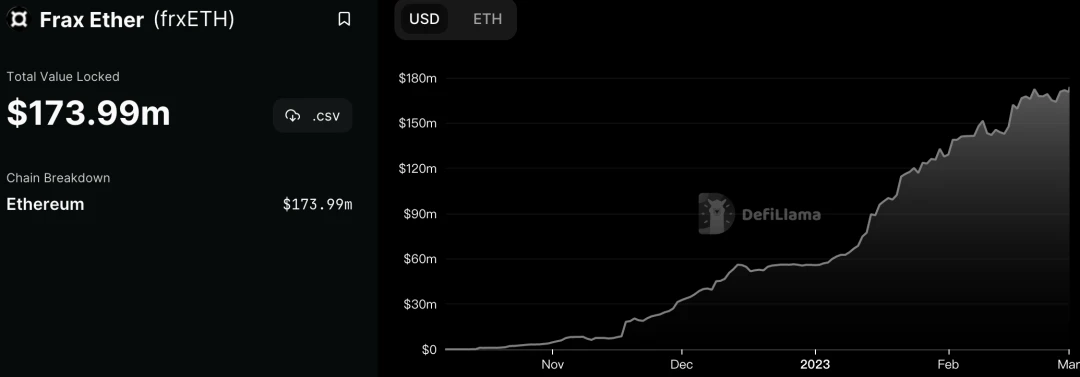This screenshot has height=377, width=1080.
Task: Click the Total Value Locked label
Action: (63, 77)
